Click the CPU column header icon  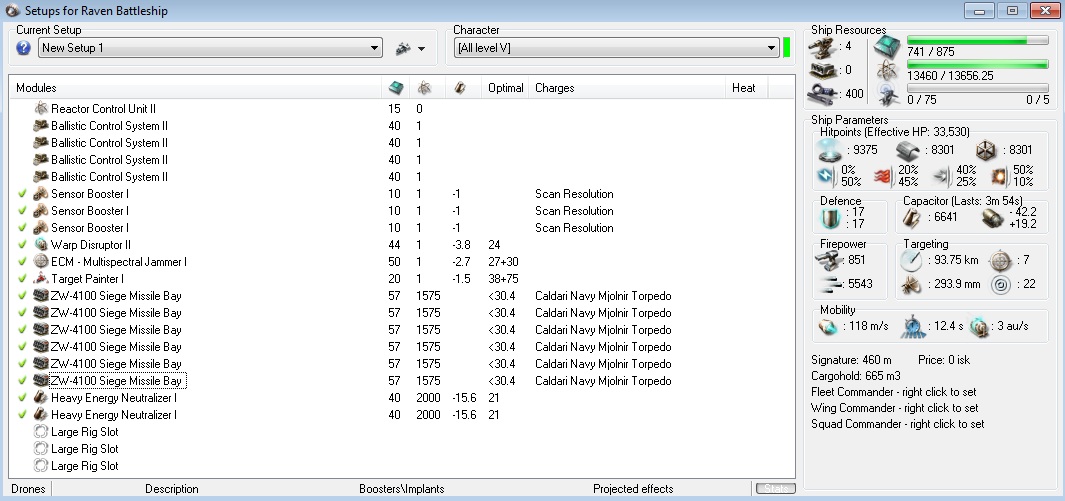click(x=395, y=88)
